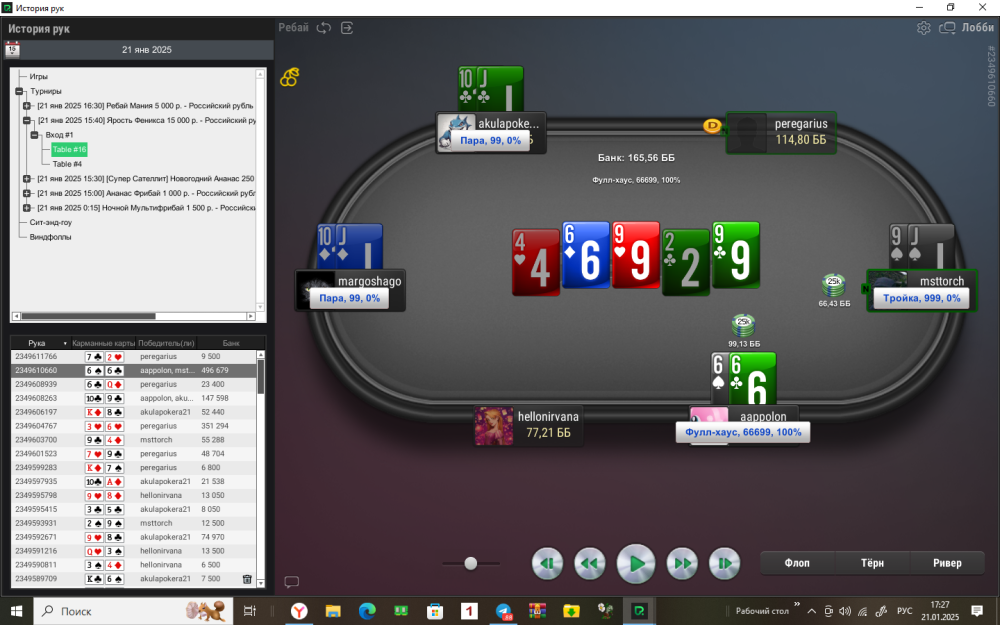
Task: Jump to the Флоп street
Action: (x=797, y=563)
